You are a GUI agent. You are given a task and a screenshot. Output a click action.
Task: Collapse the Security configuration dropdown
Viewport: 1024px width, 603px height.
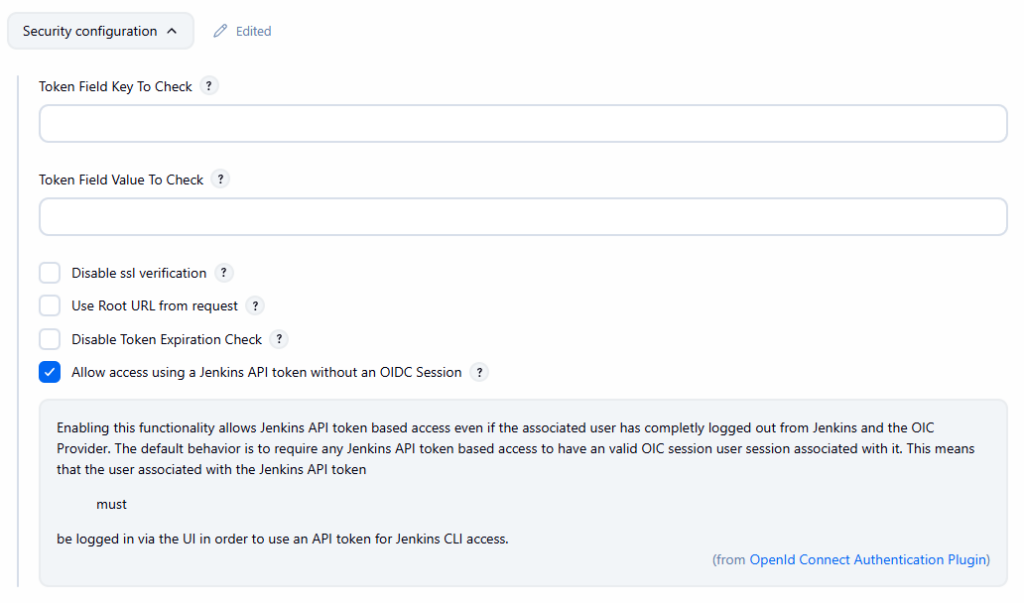tap(100, 31)
